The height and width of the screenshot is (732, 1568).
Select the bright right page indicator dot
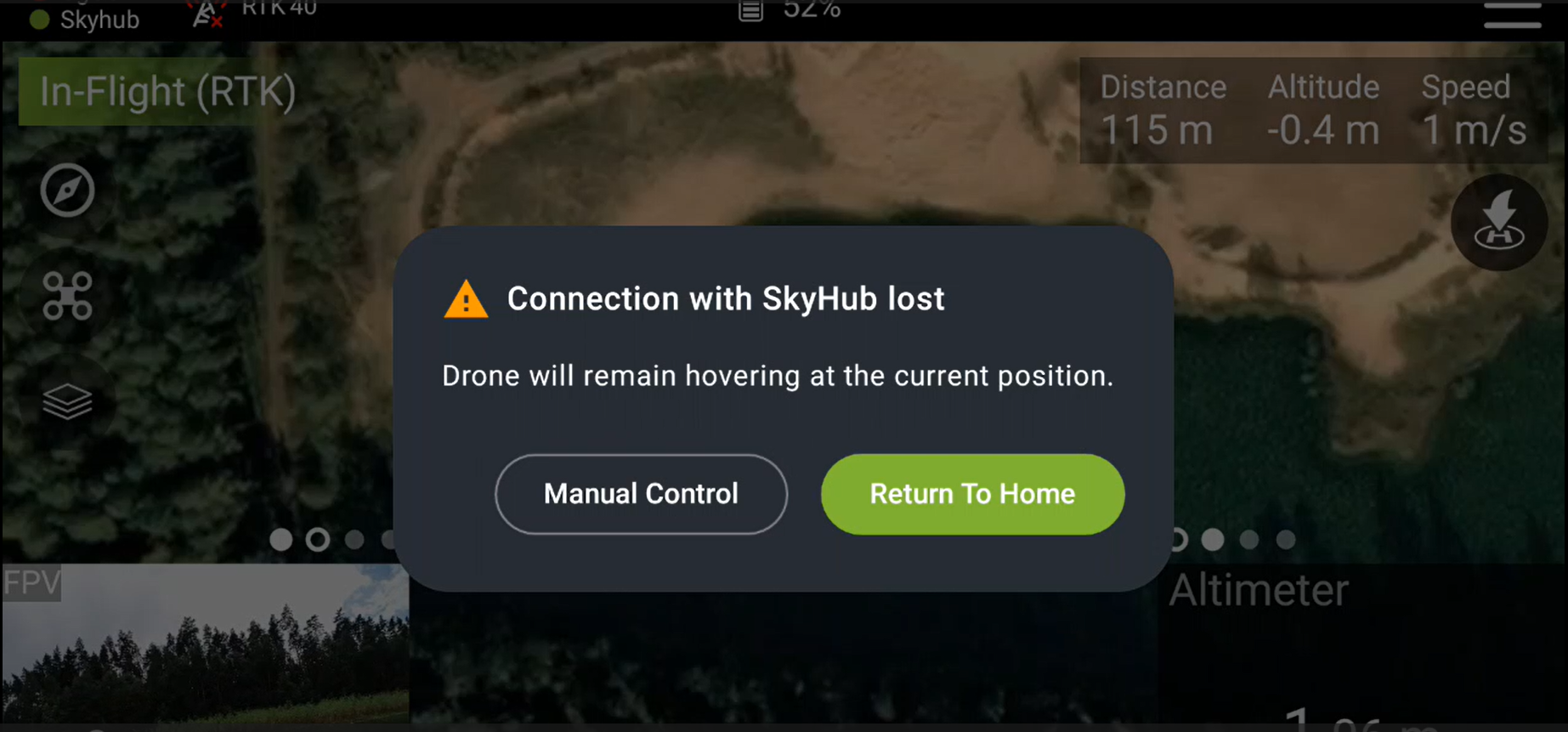tap(1213, 539)
